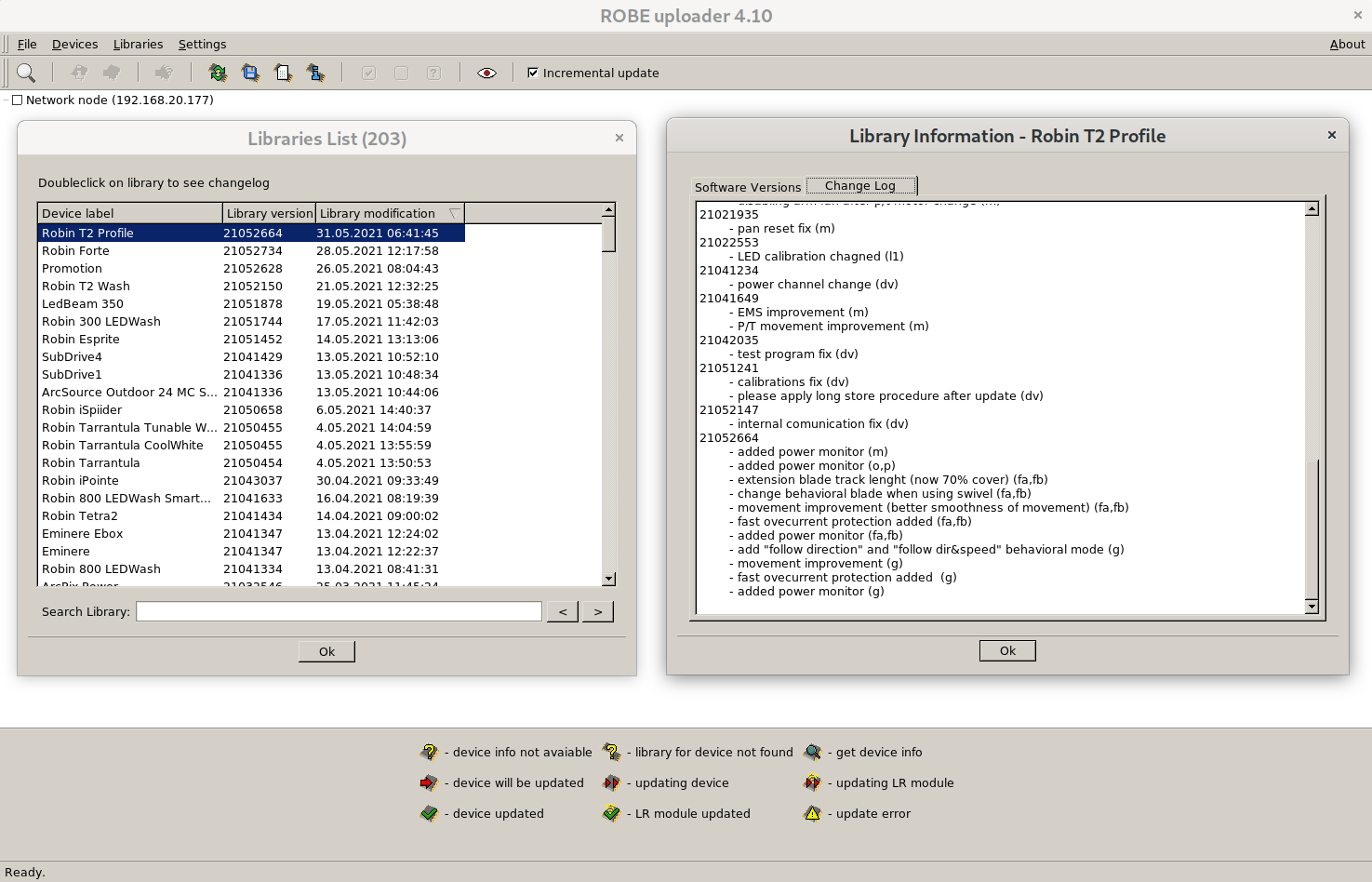Click the library info toolbar icon
This screenshot has width=1372, height=882.
(x=316, y=73)
